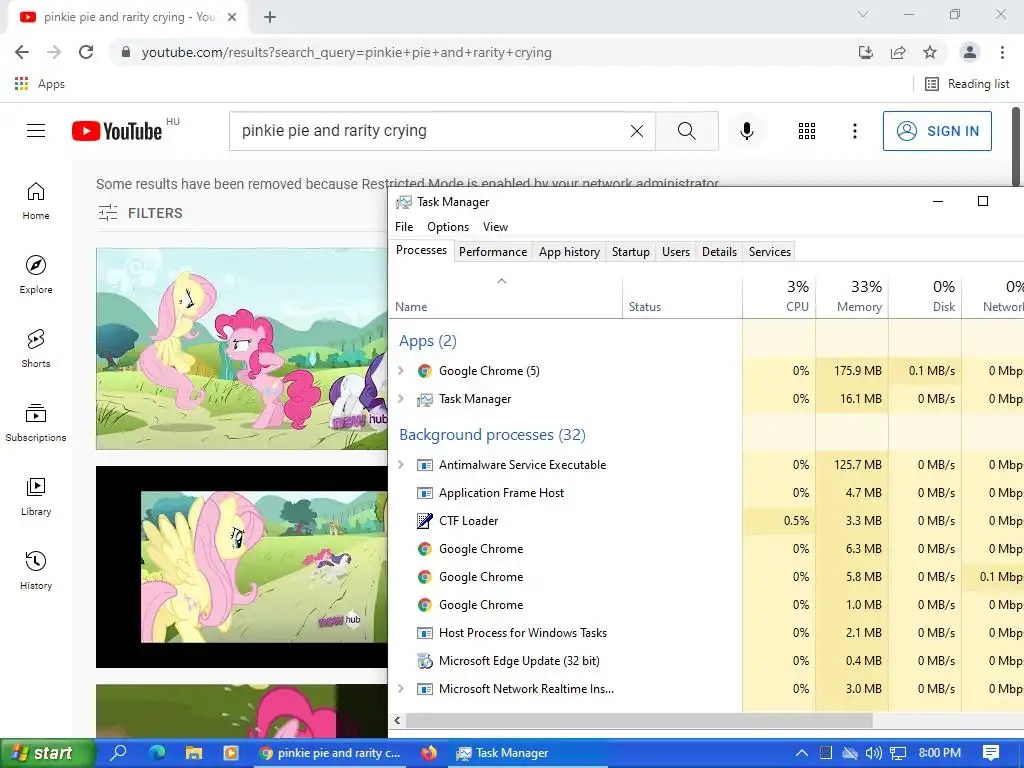This screenshot has width=1024, height=768.
Task: Open Explore in YouTube sidebar
Action: [x=36, y=274]
